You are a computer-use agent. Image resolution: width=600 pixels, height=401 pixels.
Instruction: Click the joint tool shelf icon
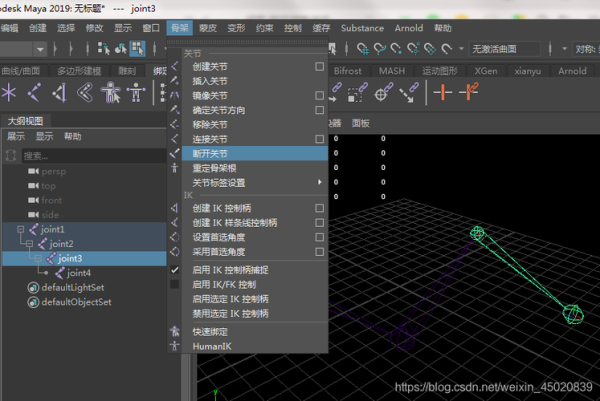(x=34, y=93)
